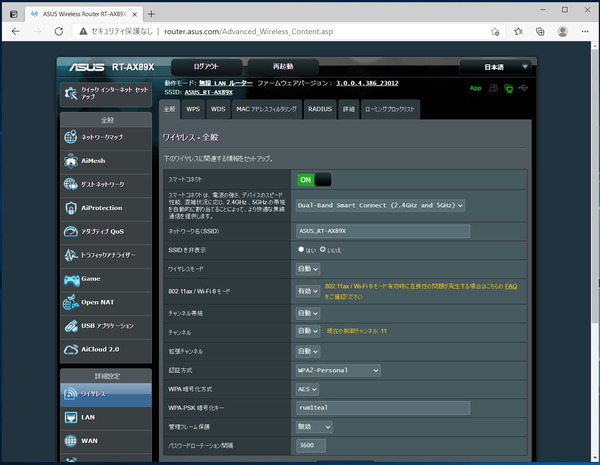The height and width of the screenshot is (465, 600).
Task: Open the Adaptive QoS gauge icon
Action: pos(71,232)
